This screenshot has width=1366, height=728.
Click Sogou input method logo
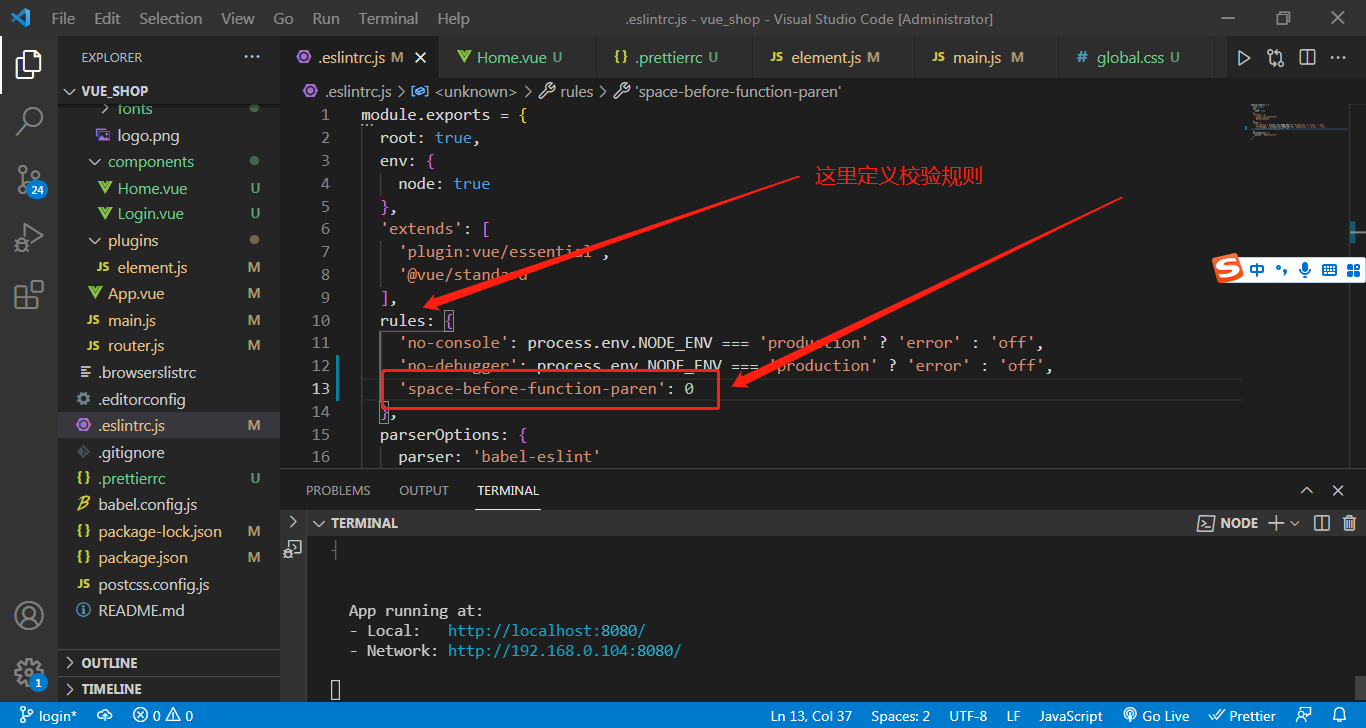coord(1227,270)
